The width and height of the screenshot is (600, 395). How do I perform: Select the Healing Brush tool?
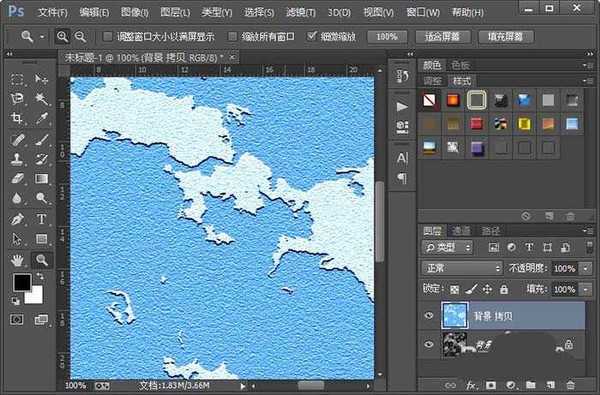pos(17,139)
